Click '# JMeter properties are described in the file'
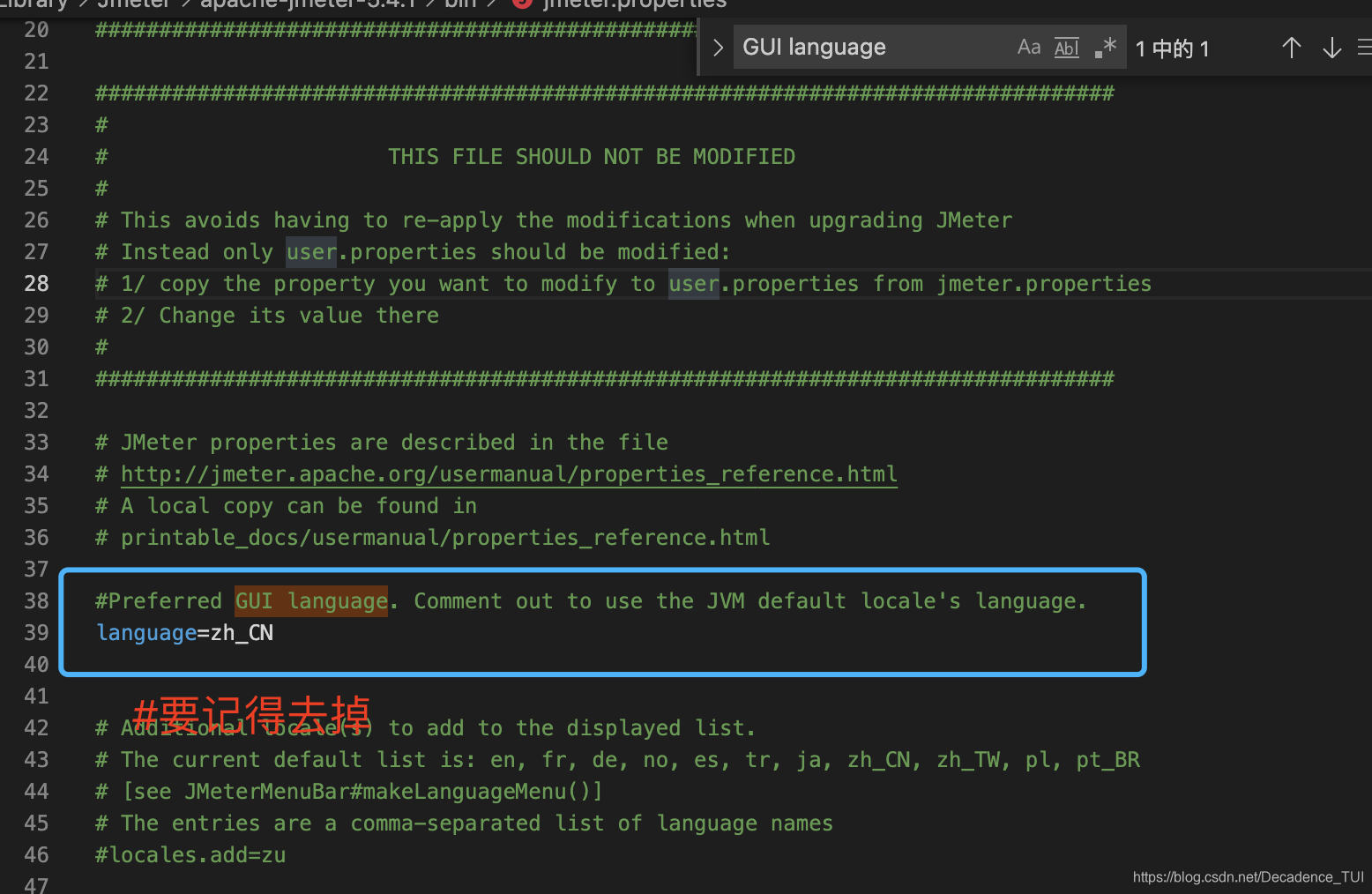 tap(382, 443)
